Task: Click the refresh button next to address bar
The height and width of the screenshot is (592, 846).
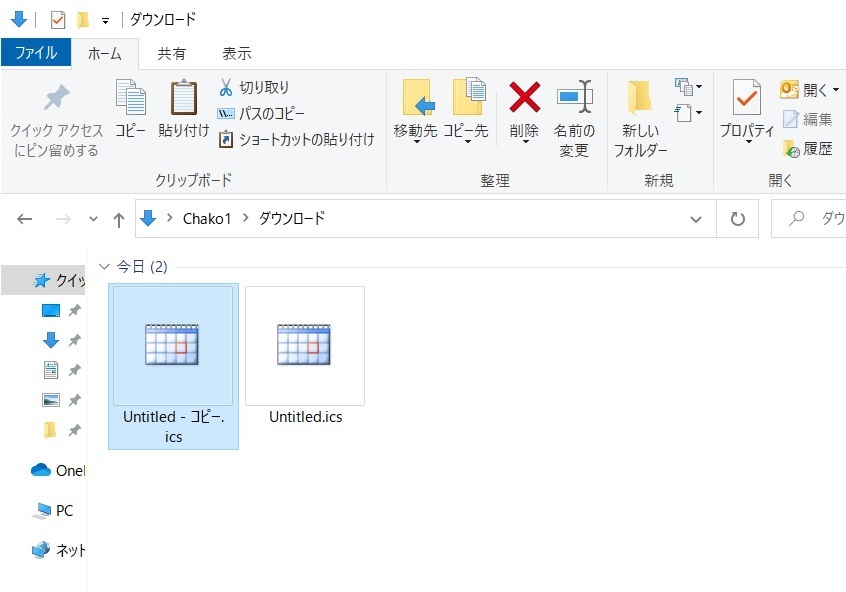Action: pyautogui.click(x=738, y=219)
